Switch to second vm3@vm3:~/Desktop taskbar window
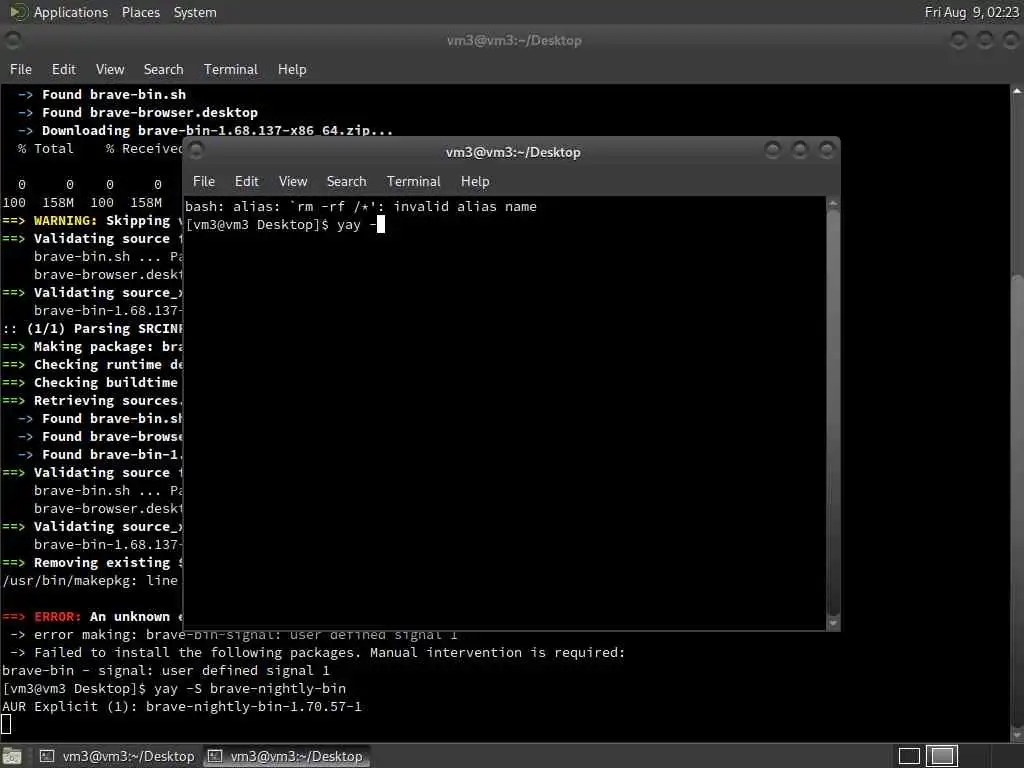This screenshot has width=1024, height=768. coord(285,756)
